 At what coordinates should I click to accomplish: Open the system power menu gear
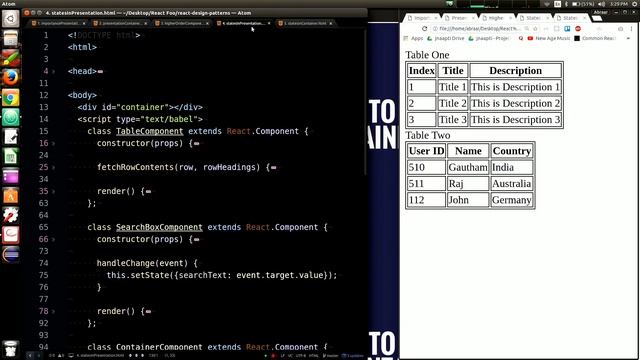point(636,4)
